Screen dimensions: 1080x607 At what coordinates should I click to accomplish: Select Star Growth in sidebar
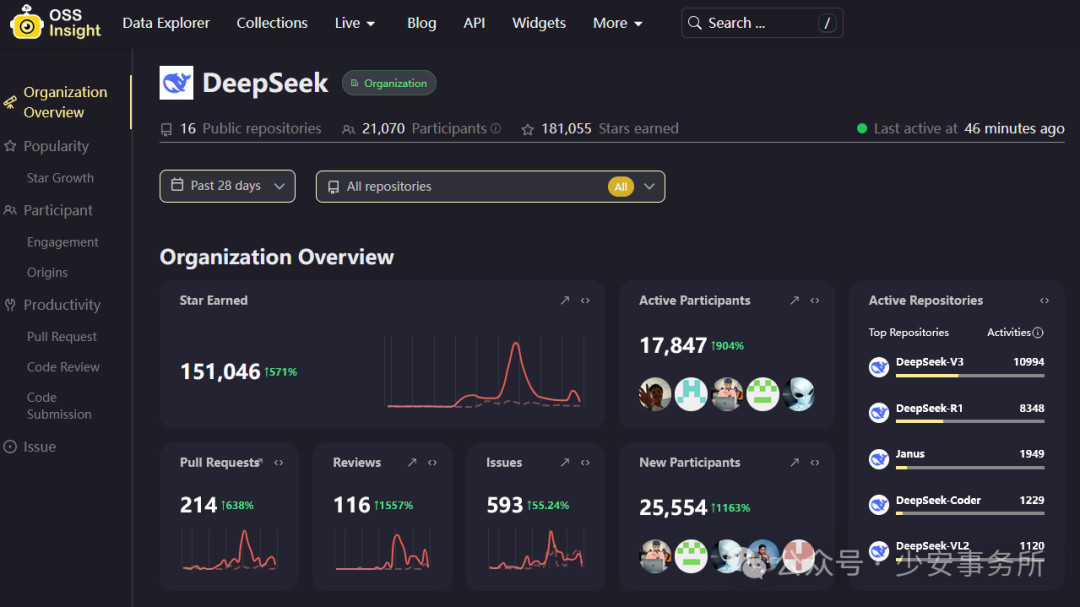pos(60,178)
